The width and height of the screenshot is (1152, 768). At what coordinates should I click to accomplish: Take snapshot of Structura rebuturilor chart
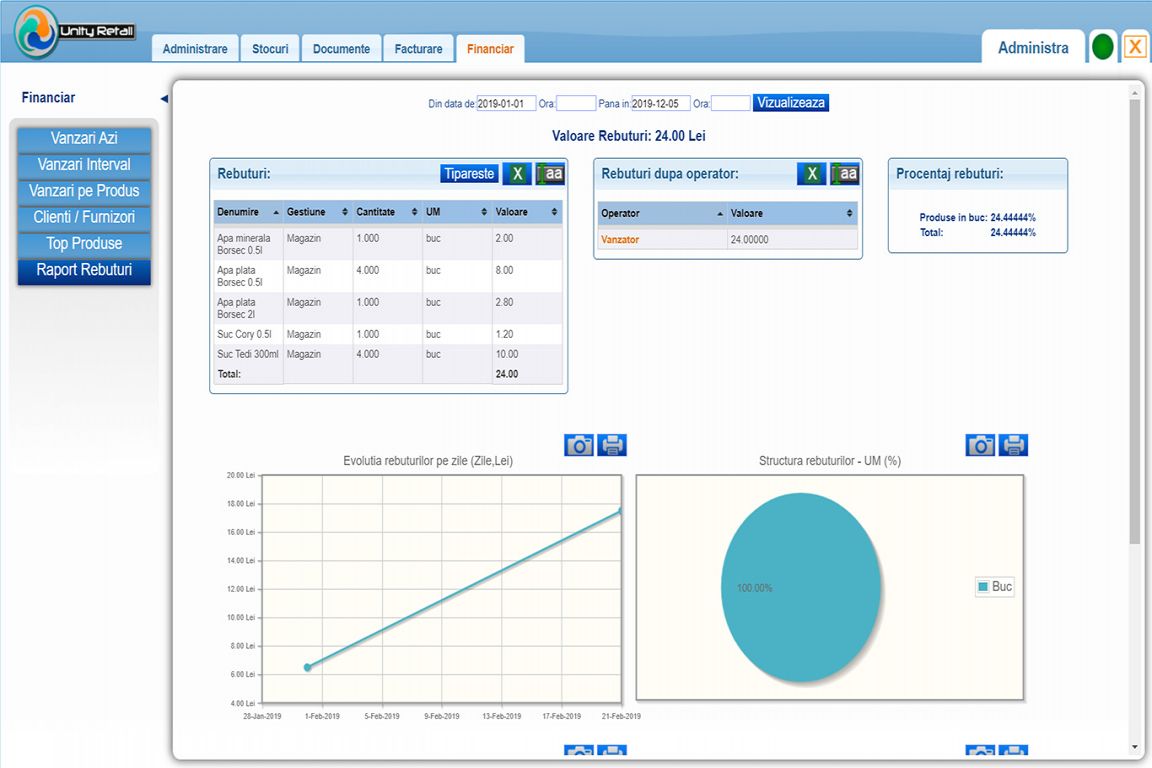(x=980, y=445)
